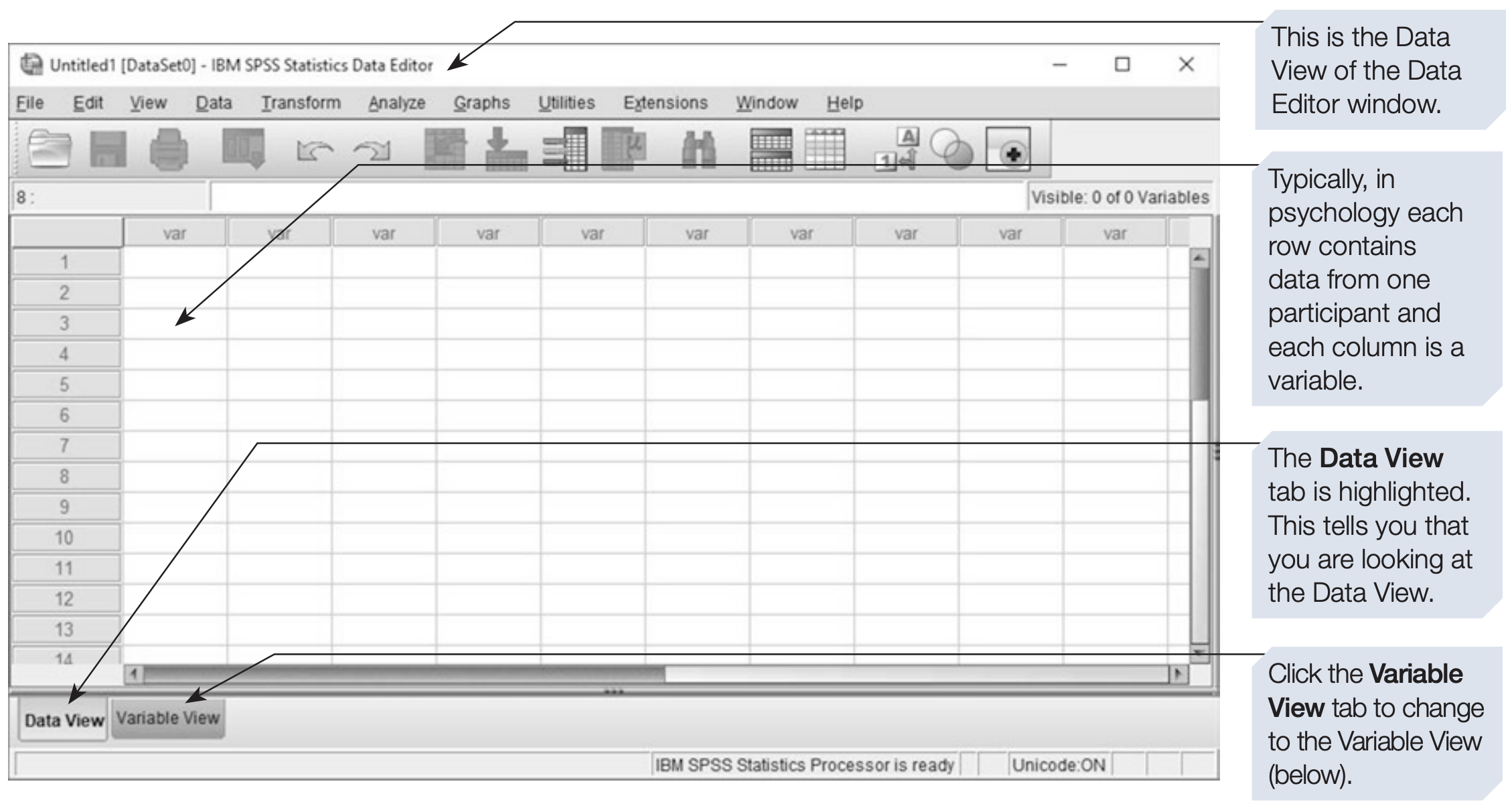This screenshot has height=806, width=1512.
Task: Open the Analyze menu
Action: click(x=396, y=103)
